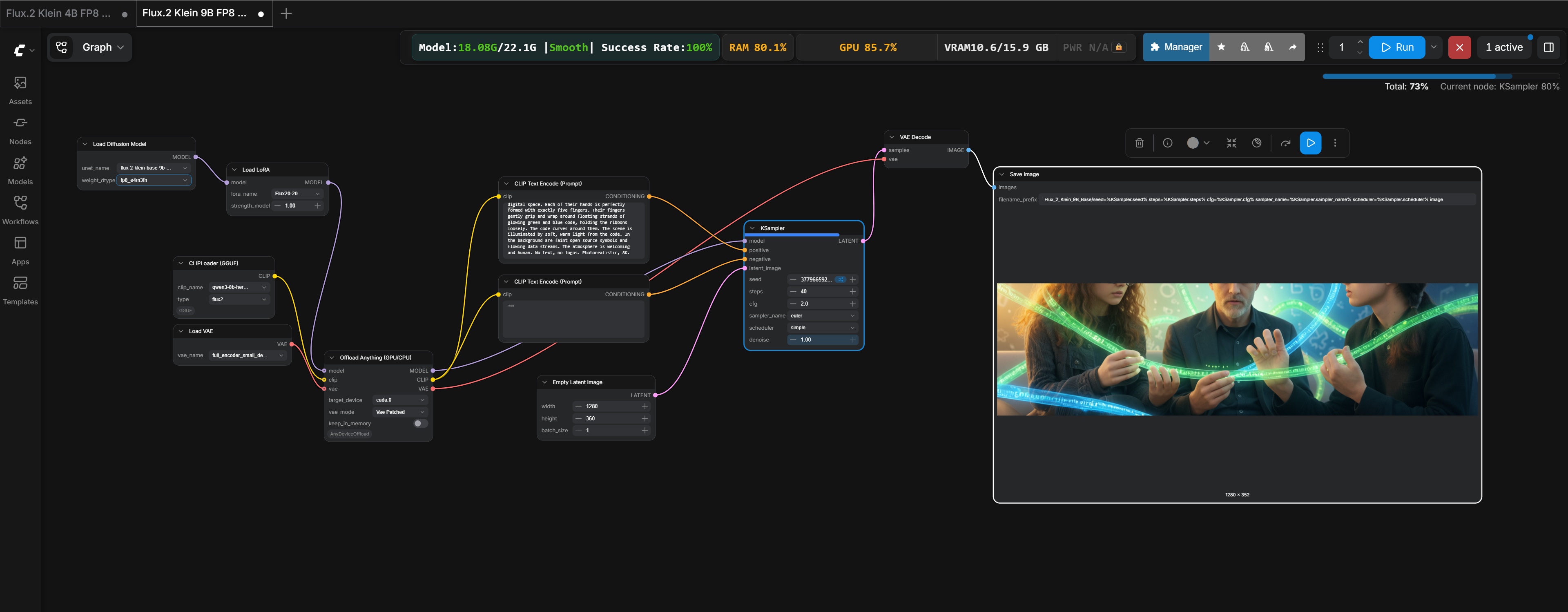Open the Run button options chevron
The width and height of the screenshot is (1568, 612).
[1434, 47]
